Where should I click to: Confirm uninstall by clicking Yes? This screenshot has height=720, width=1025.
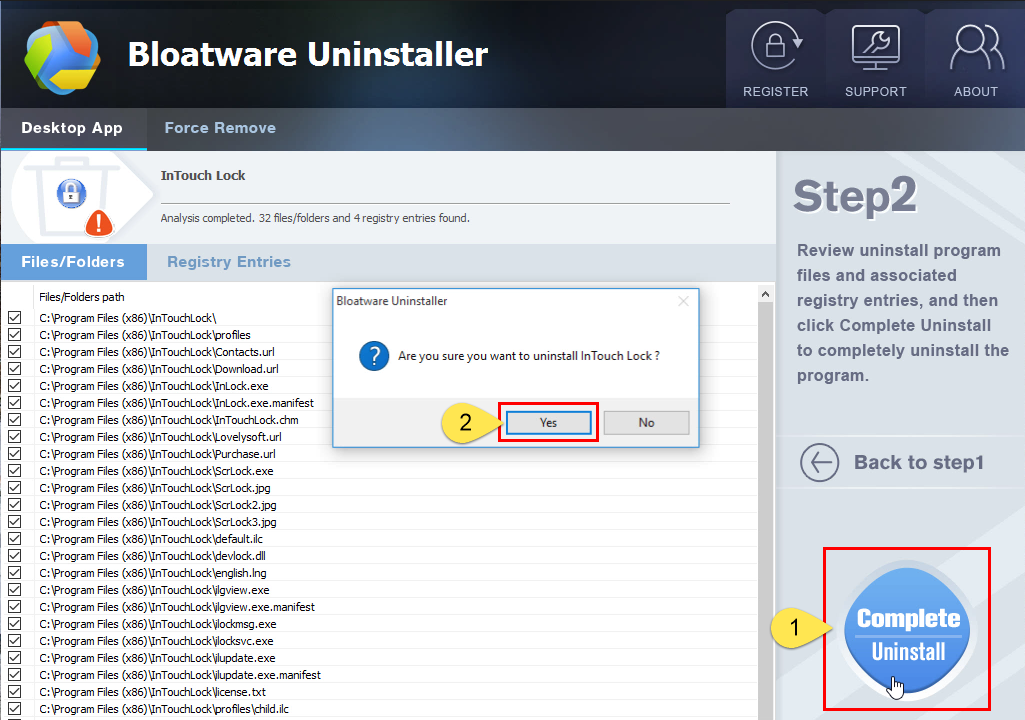point(548,422)
